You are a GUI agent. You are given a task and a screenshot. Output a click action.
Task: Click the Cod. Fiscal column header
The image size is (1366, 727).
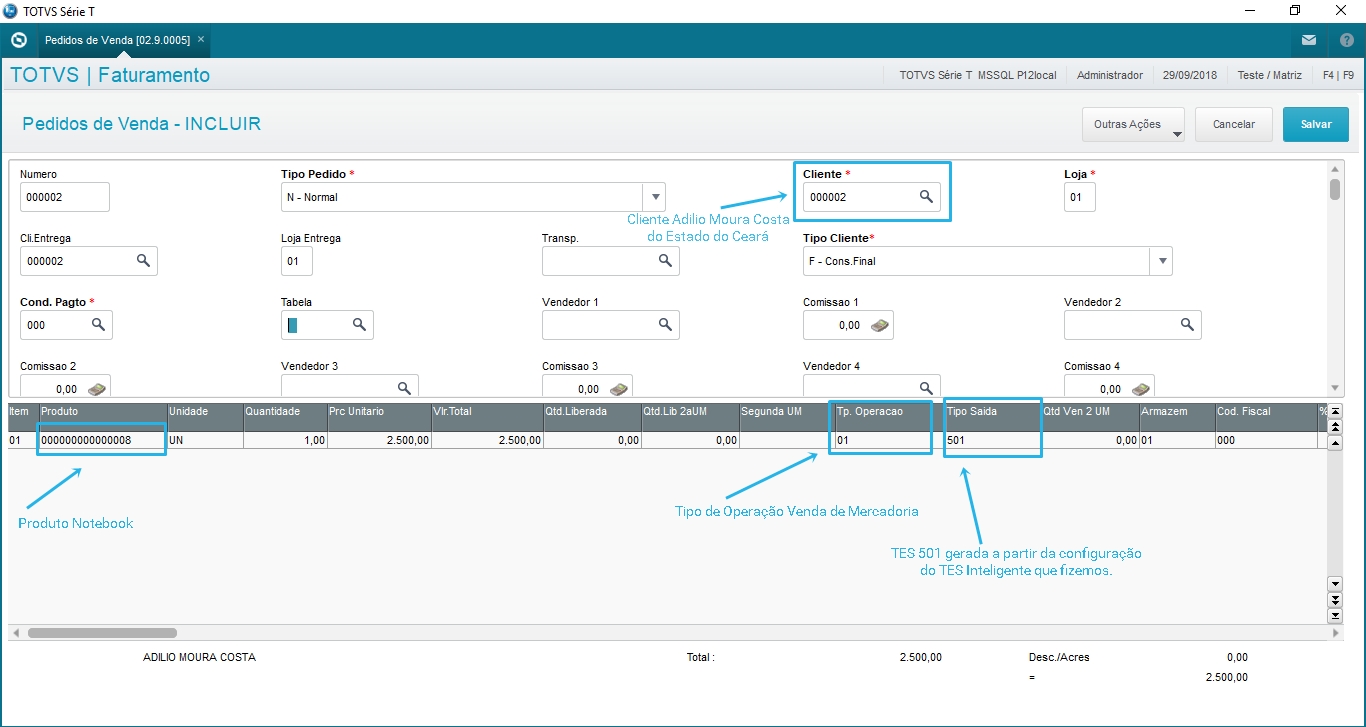1266,411
